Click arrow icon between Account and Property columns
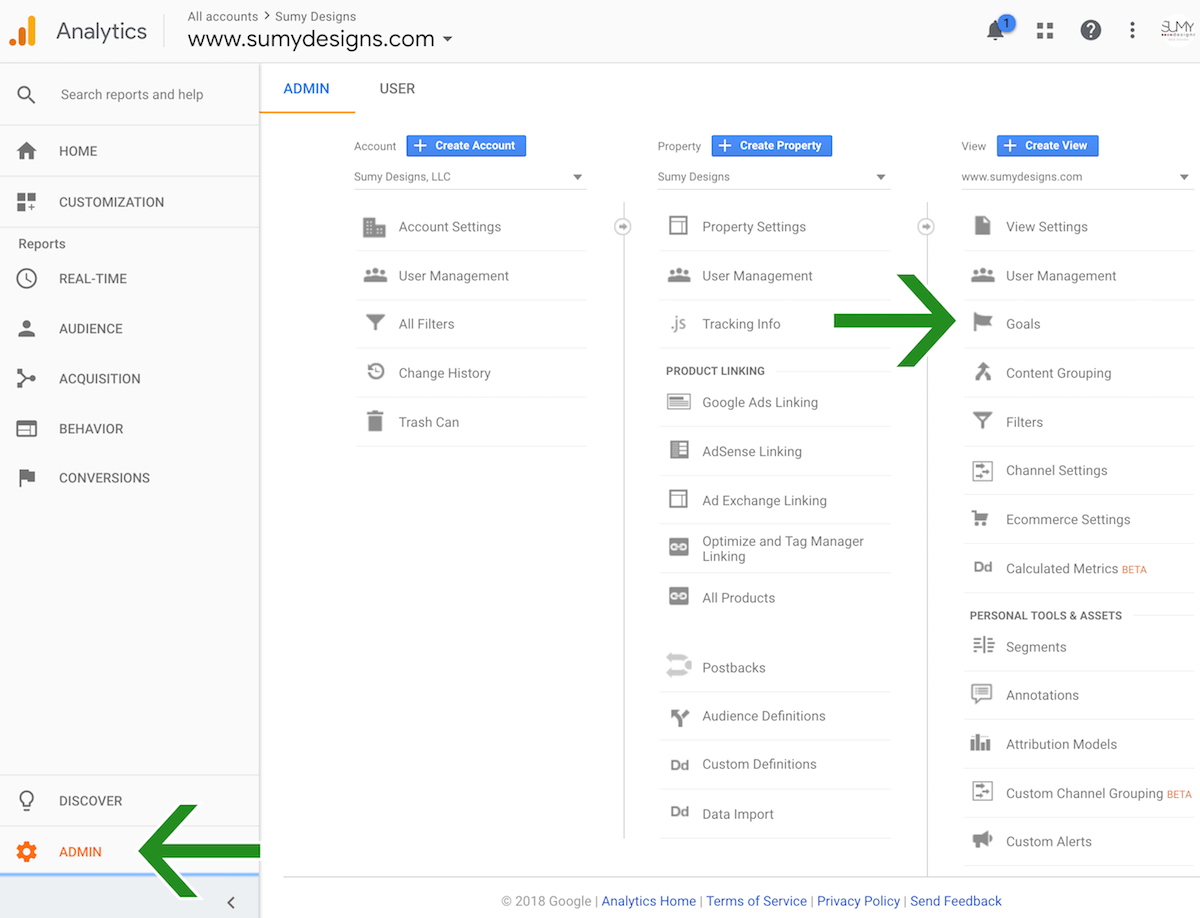Viewport: 1200px width, 918px height. [623, 227]
